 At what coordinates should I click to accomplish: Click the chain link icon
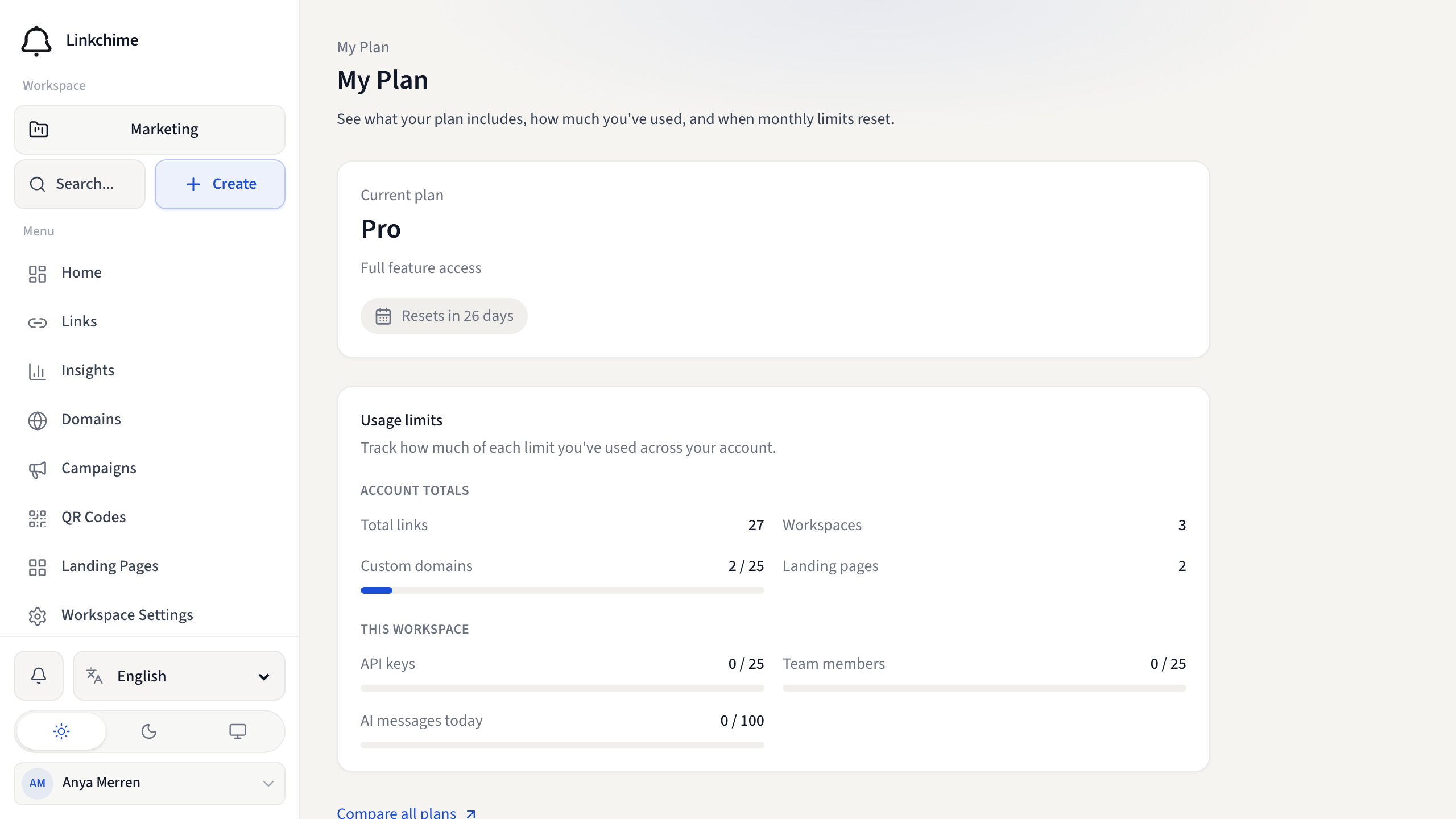click(x=38, y=323)
